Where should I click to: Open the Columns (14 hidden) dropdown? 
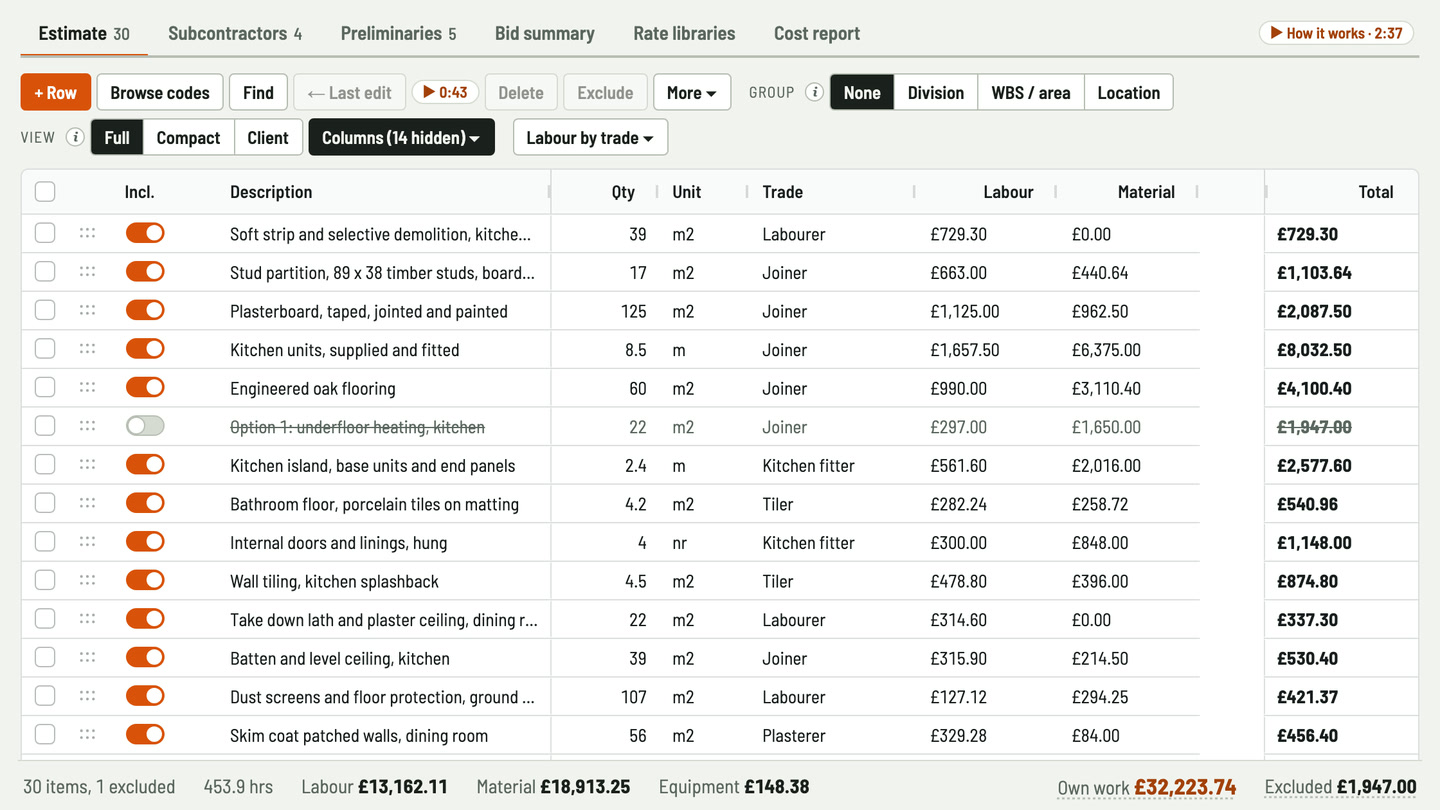tap(401, 137)
